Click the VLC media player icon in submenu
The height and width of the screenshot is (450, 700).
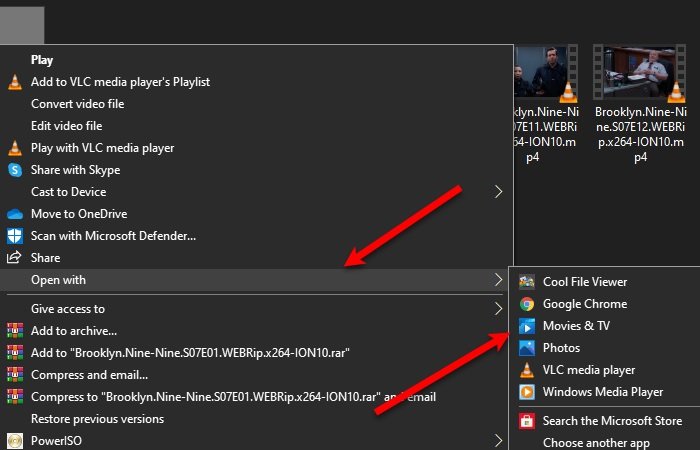527,370
